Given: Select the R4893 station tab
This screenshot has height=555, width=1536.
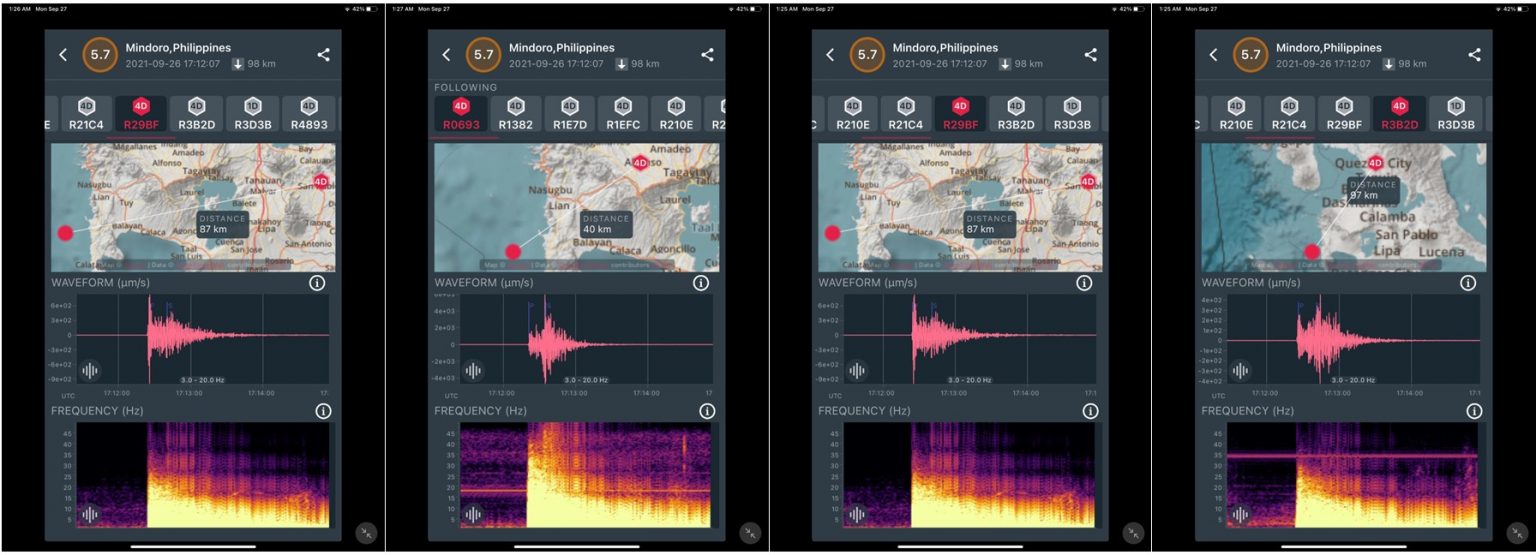Looking at the screenshot, I should click(x=307, y=115).
